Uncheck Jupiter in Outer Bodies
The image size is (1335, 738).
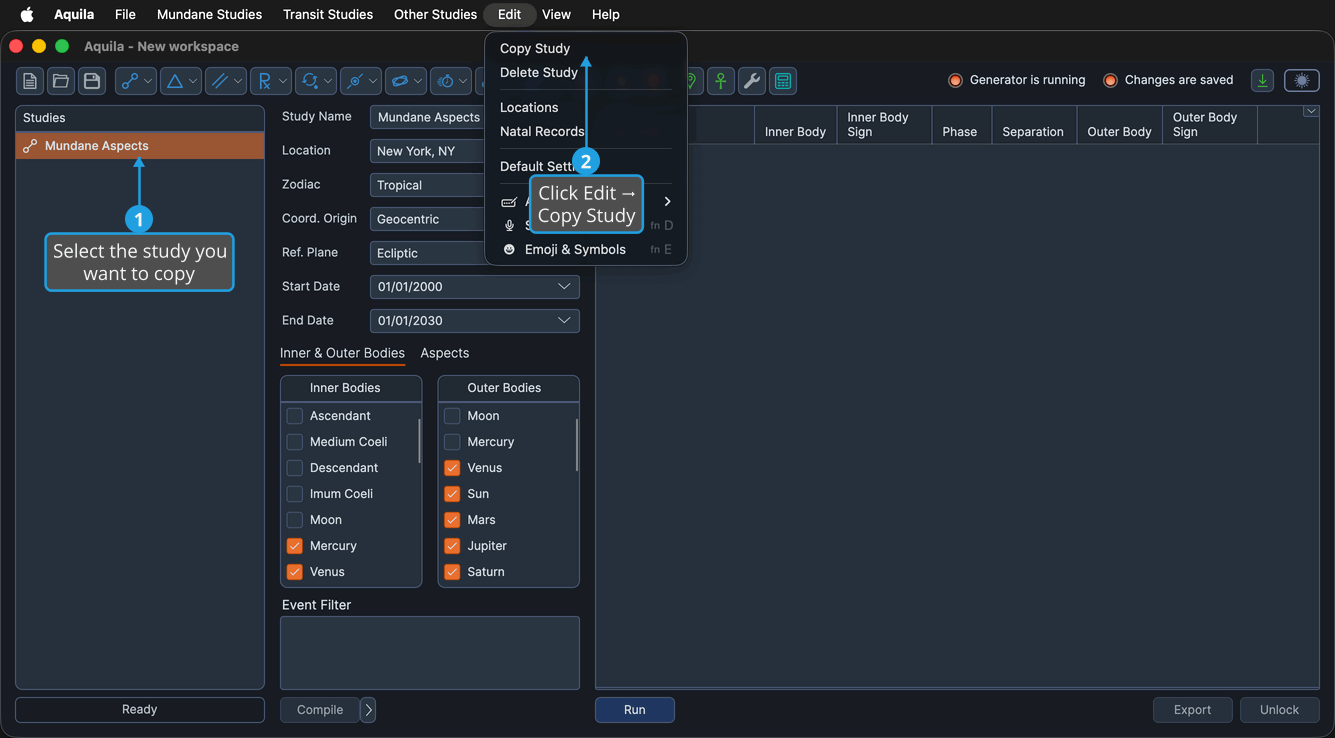452,546
